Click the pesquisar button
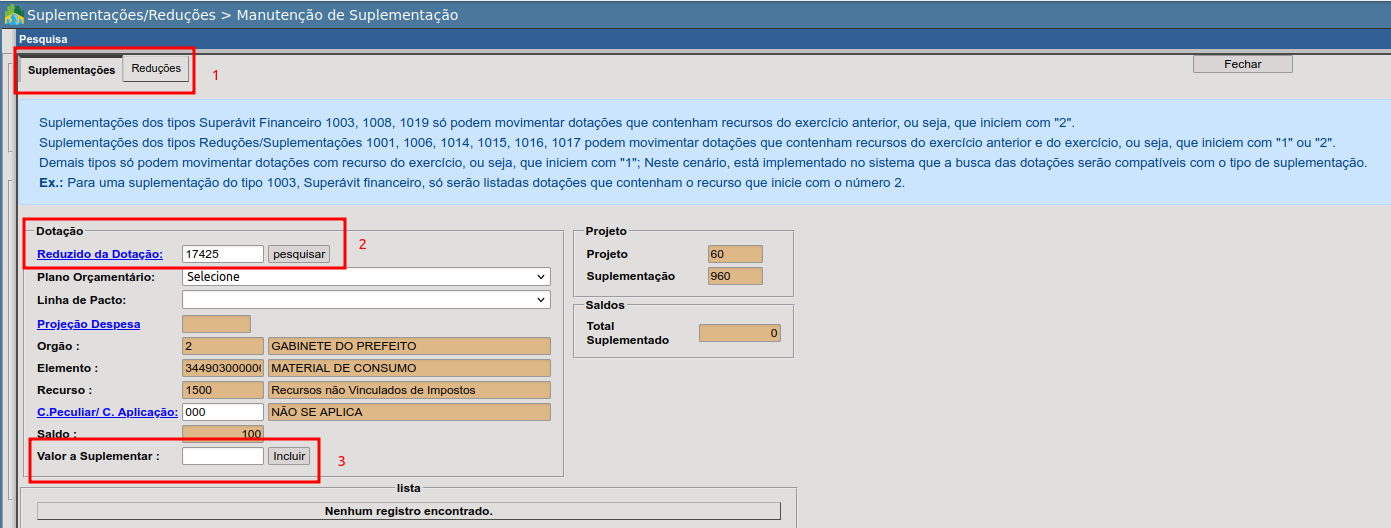 click(298, 254)
